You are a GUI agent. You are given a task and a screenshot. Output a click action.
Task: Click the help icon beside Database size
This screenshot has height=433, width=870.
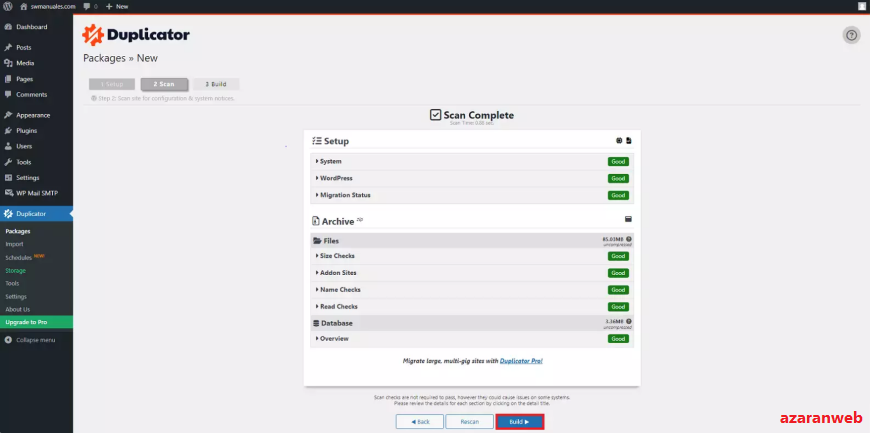point(629,321)
